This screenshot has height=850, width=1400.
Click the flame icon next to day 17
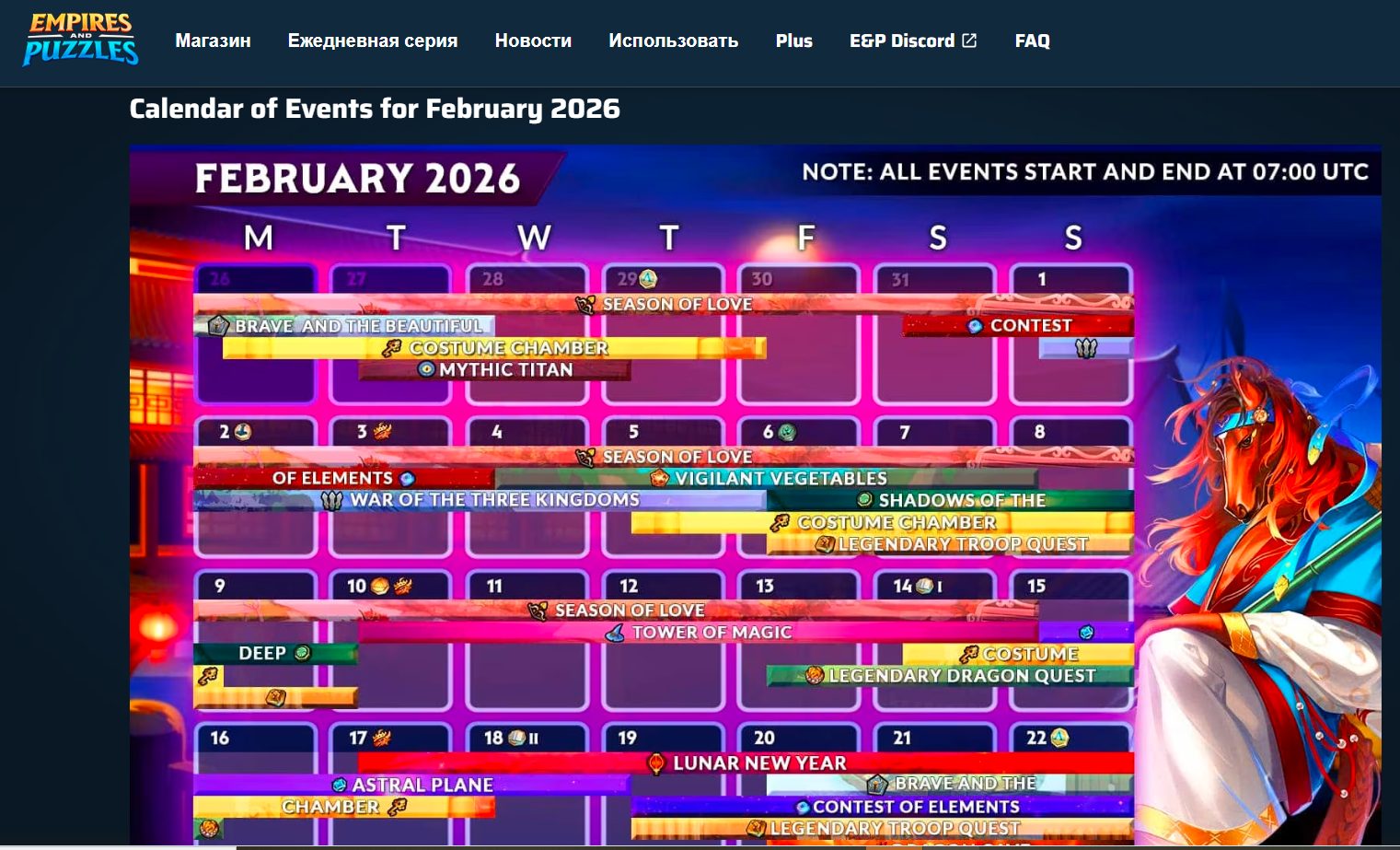(x=381, y=738)
